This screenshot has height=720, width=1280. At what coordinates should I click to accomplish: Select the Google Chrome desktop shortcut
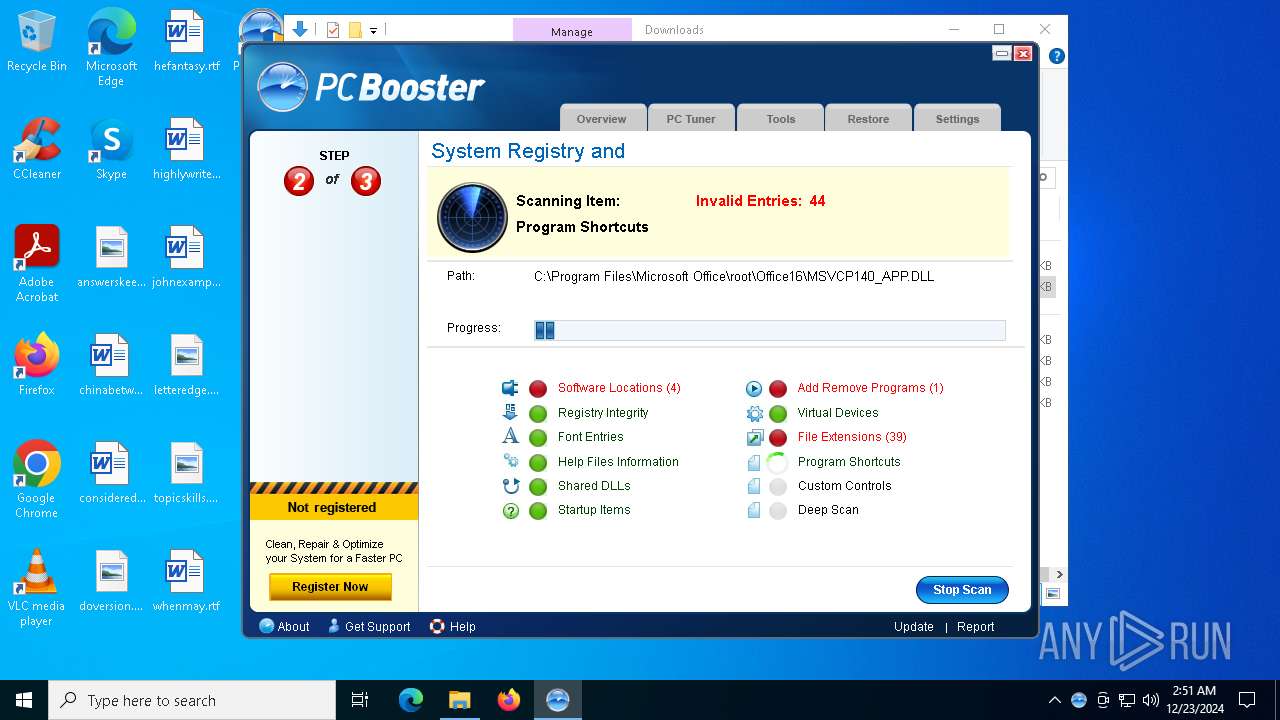(x=37, y=480)
